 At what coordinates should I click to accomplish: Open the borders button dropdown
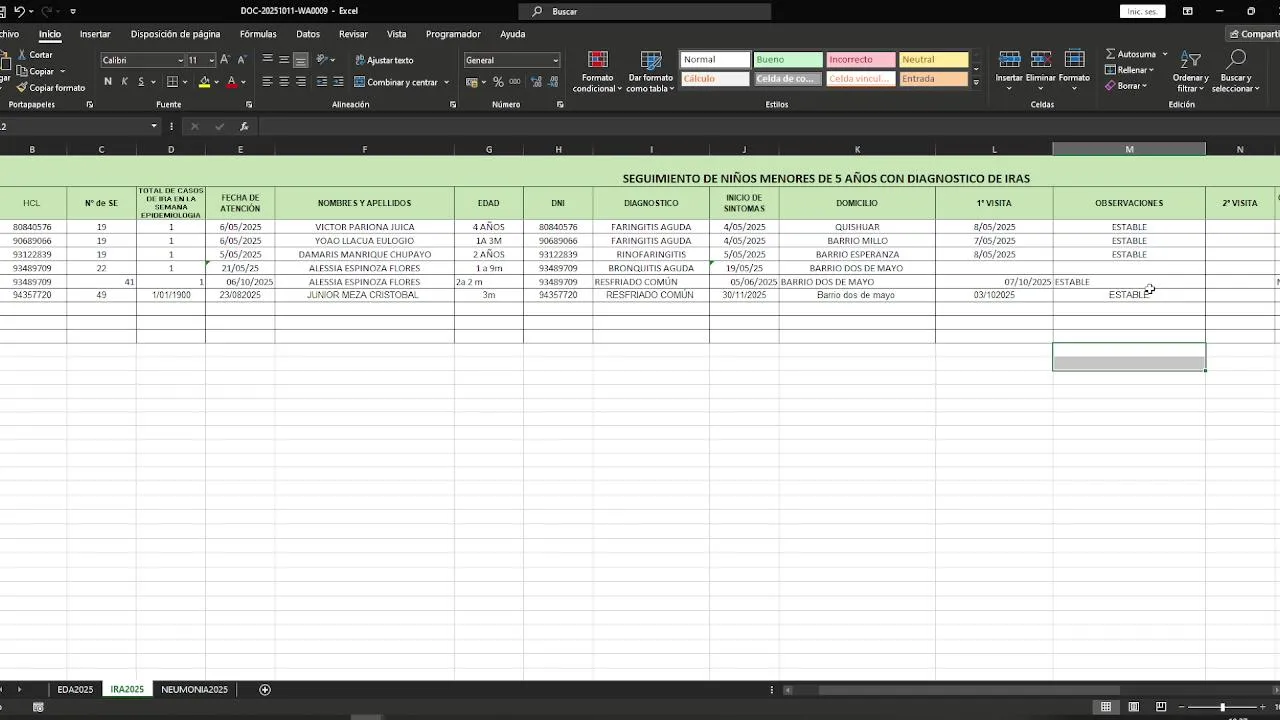click(186, 82)
